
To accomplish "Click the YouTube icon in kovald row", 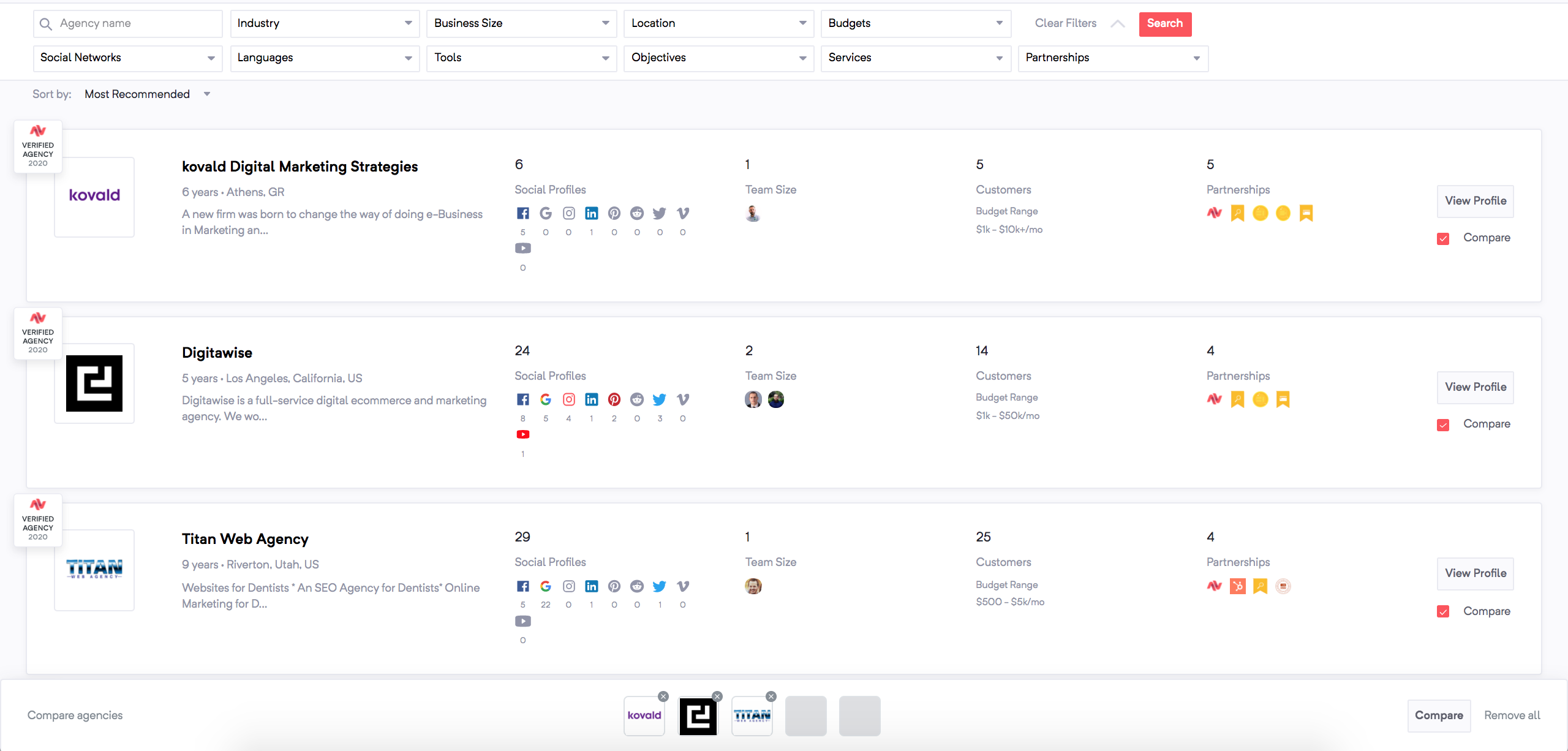I will 522,248.
